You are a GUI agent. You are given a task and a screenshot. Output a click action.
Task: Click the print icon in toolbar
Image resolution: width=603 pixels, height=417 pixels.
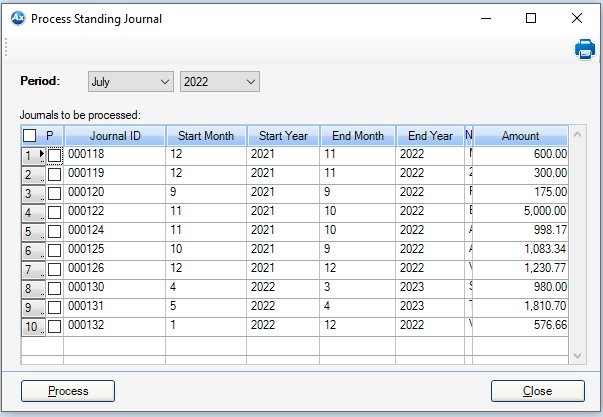coord(585,49)
